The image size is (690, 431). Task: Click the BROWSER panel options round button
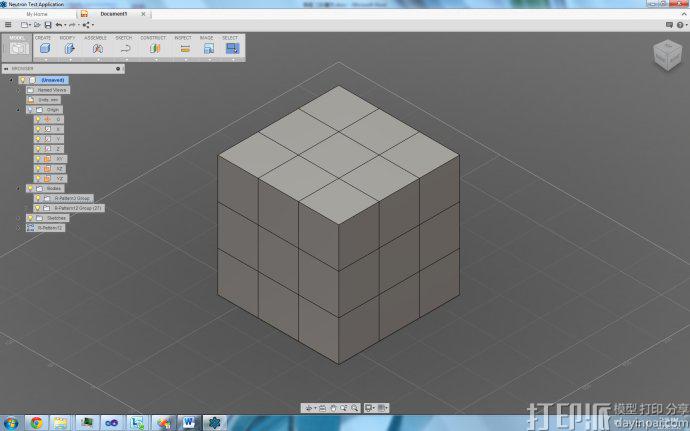[118, 69]
